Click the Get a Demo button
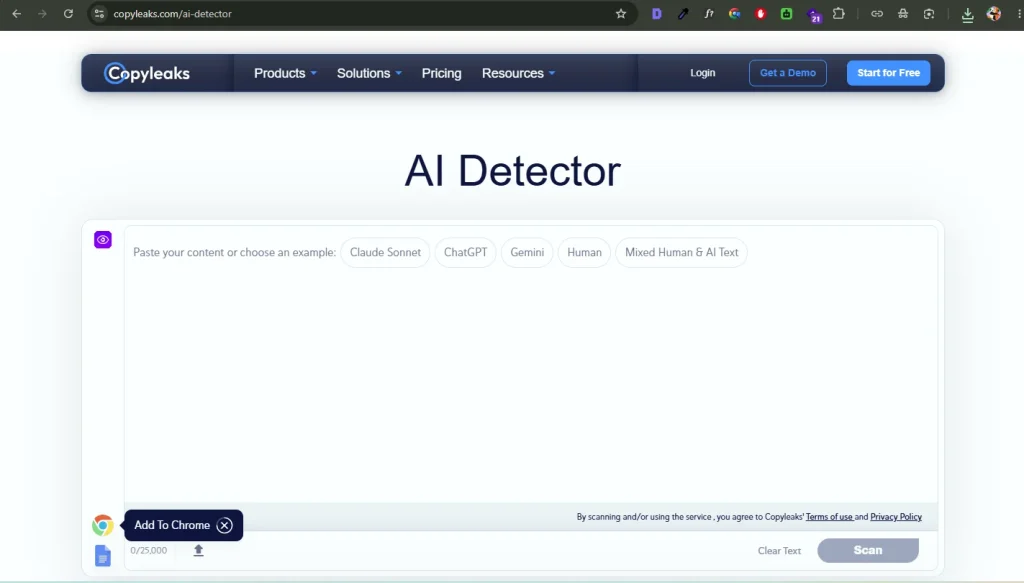The height and width of the screenshot is (583, 1024). tap(788, 72)
